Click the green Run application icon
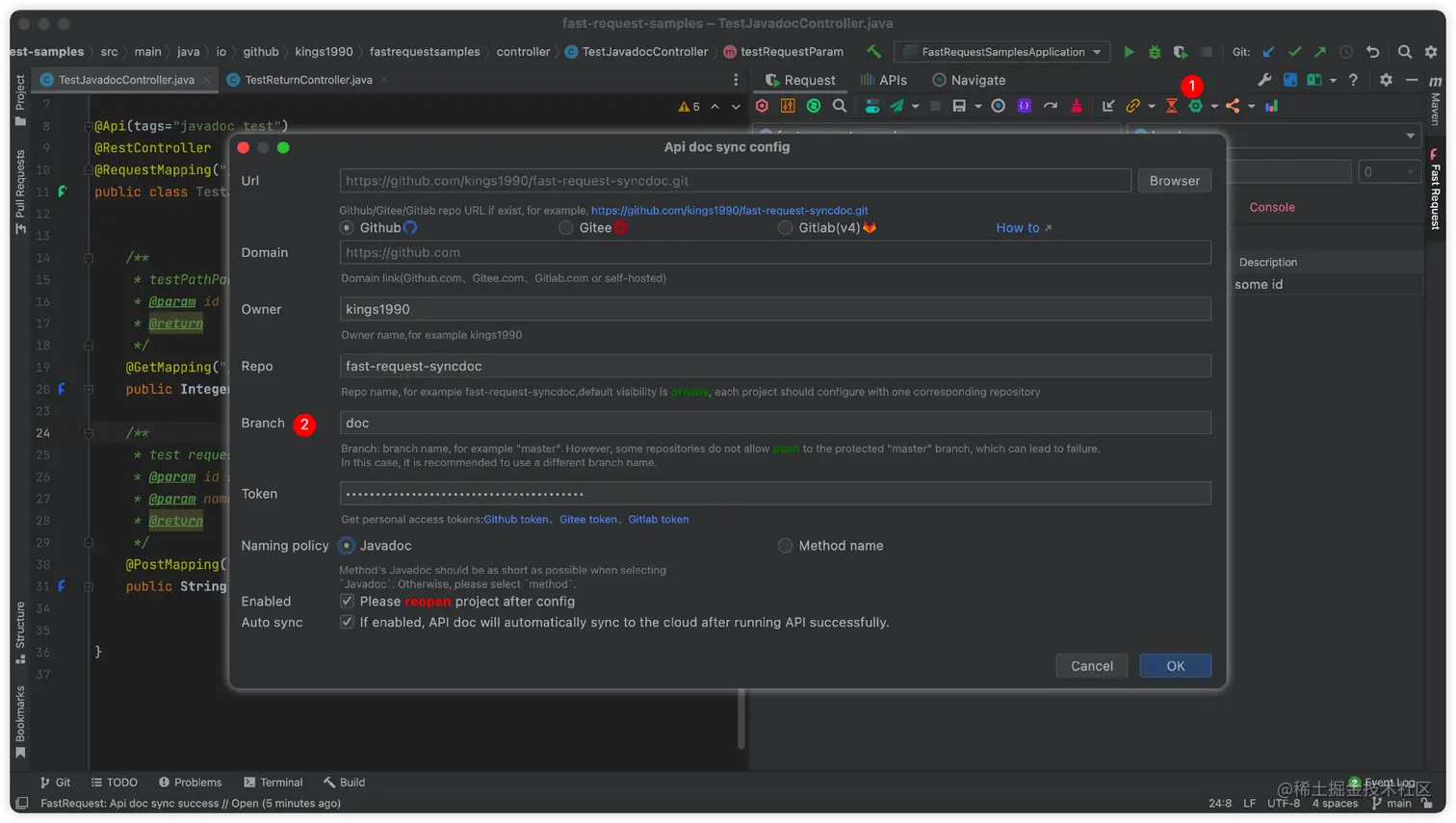 click(x=1129, y=52)
